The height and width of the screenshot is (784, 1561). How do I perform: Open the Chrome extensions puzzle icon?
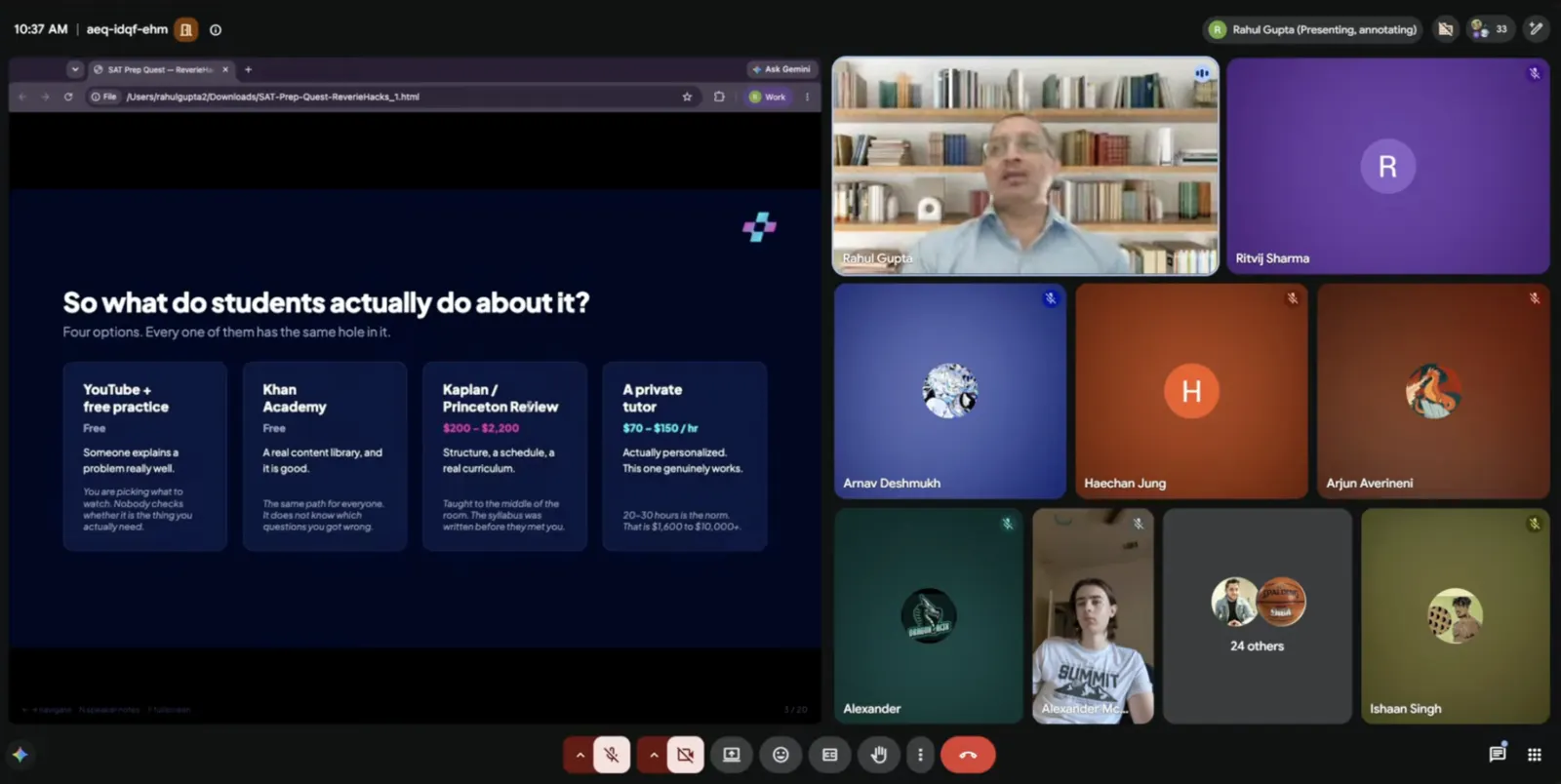[719, 97]
